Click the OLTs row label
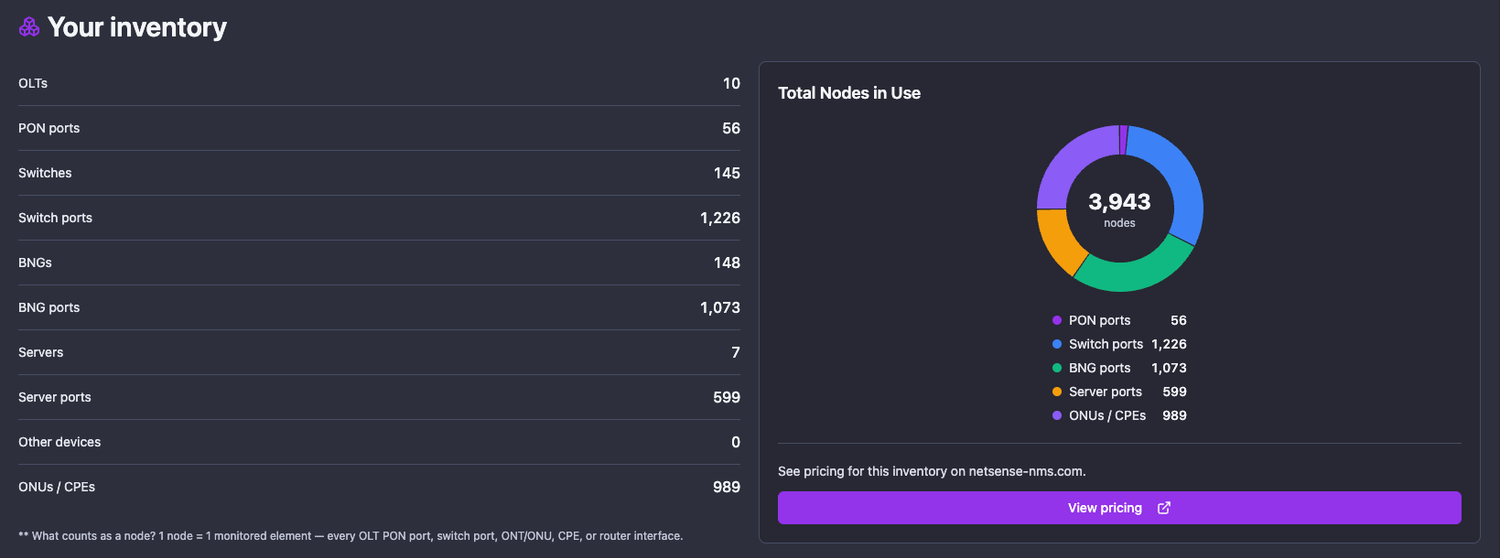This screenshot has width=1500, height=558. (33, 84)
